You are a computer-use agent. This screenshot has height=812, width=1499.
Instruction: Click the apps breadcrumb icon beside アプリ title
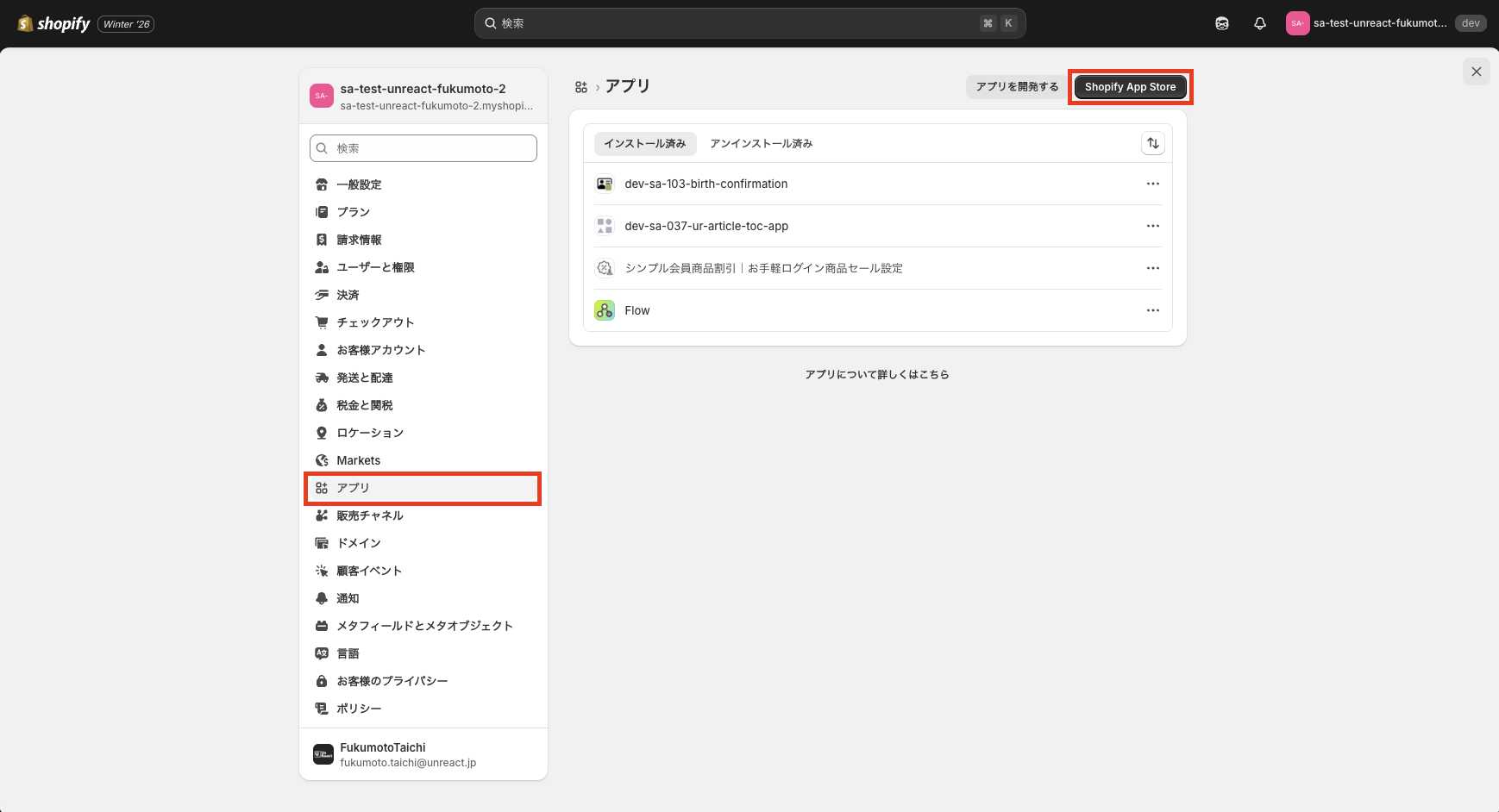tap(581, 87)
